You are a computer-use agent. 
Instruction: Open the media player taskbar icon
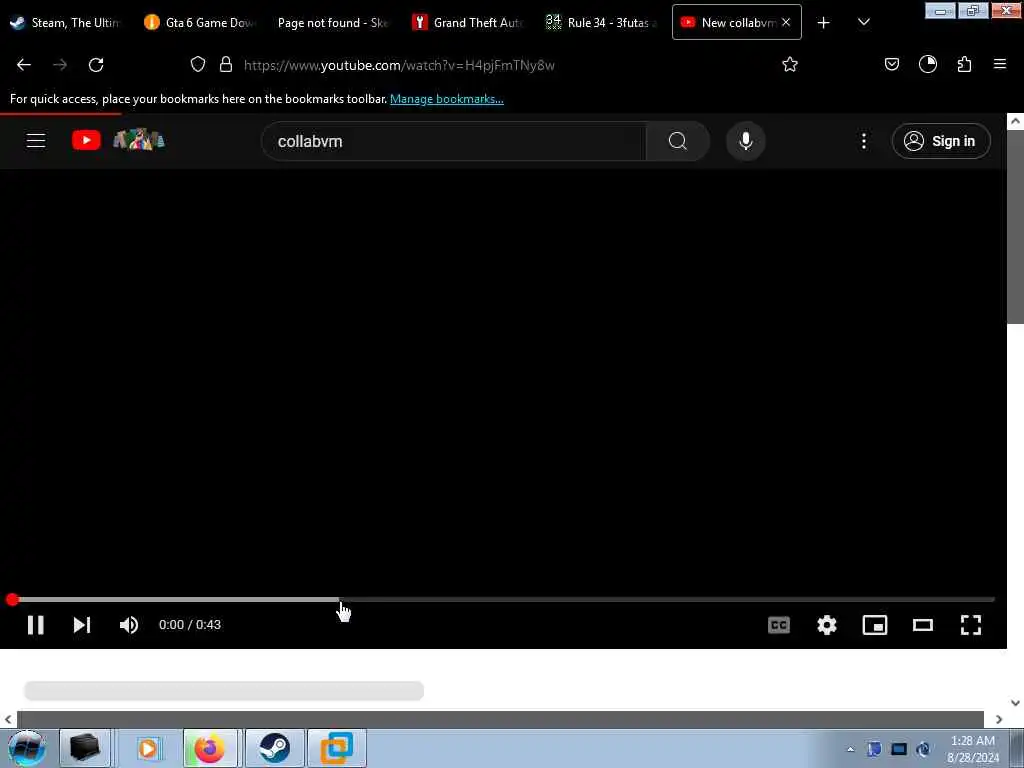pos(149,748)
